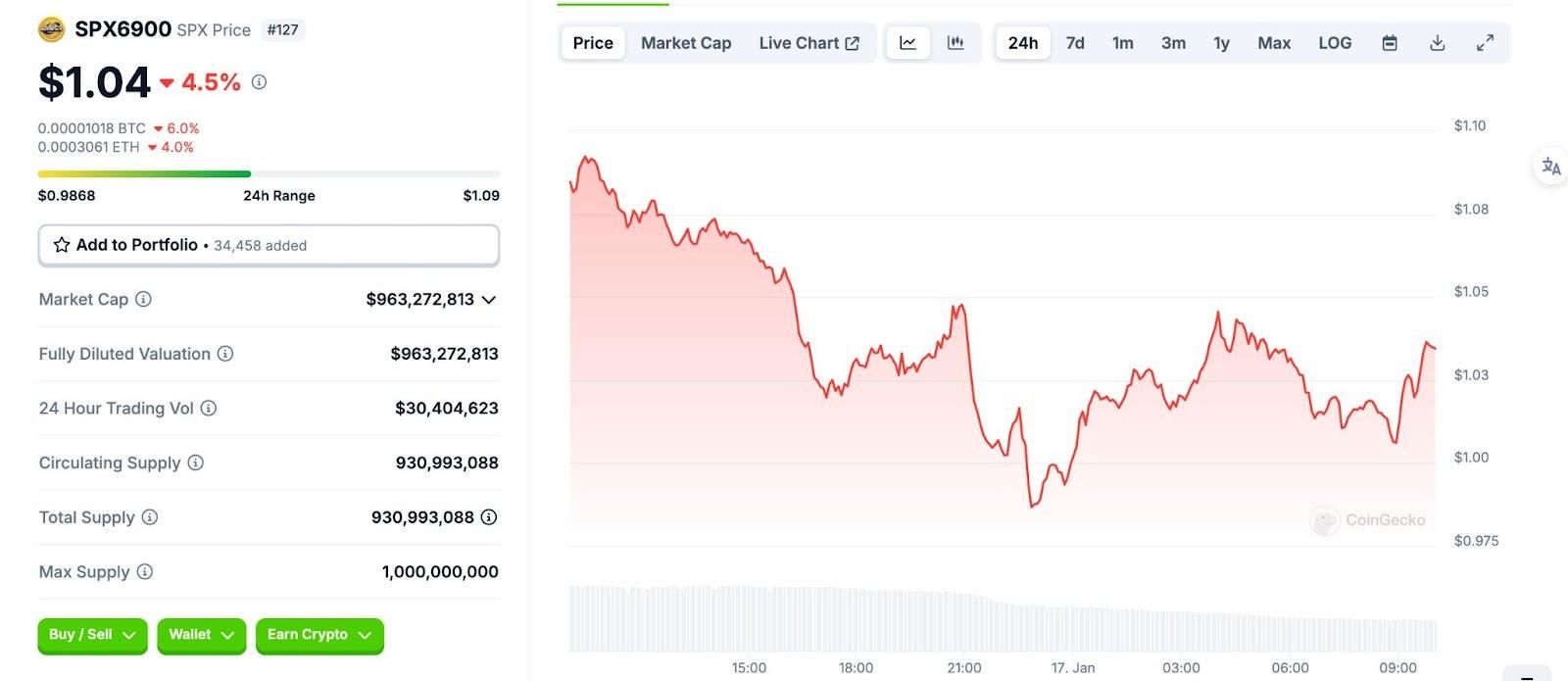Click the 24h Range progress bar
The image size is (1568, 681).
point(269,174)
